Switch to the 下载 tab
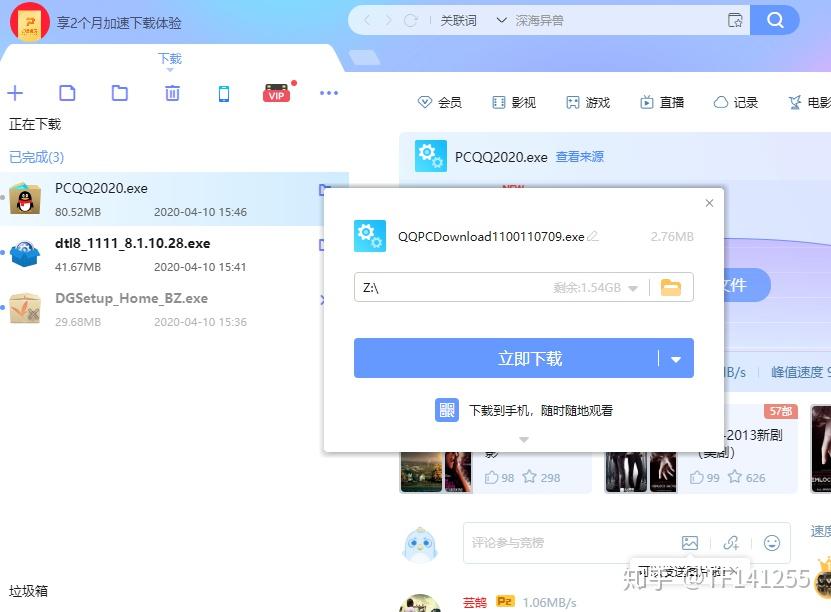 point(170,58)
